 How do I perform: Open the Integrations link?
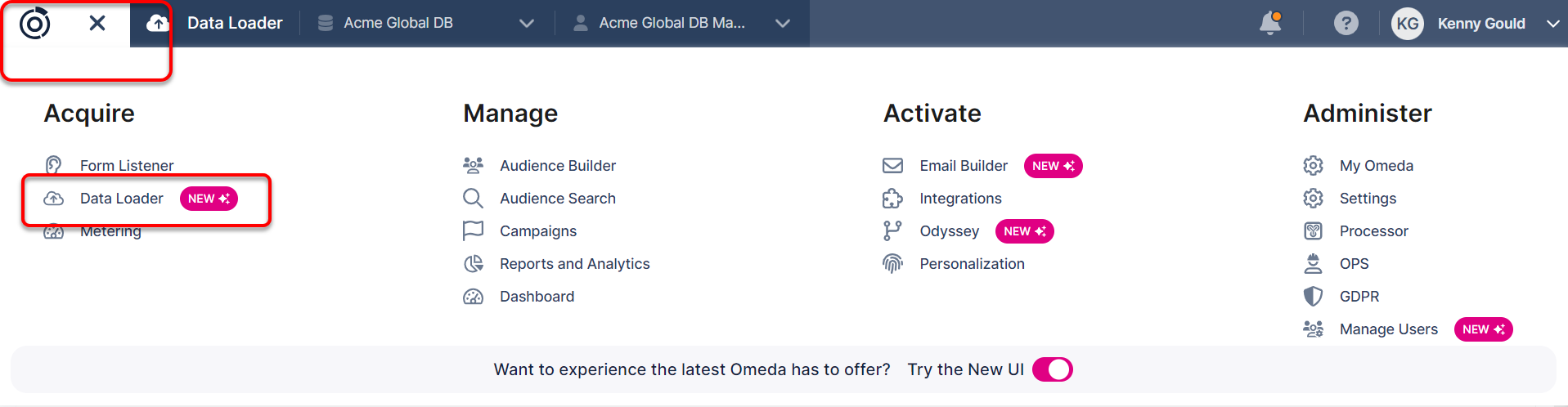tap(960, 199)
